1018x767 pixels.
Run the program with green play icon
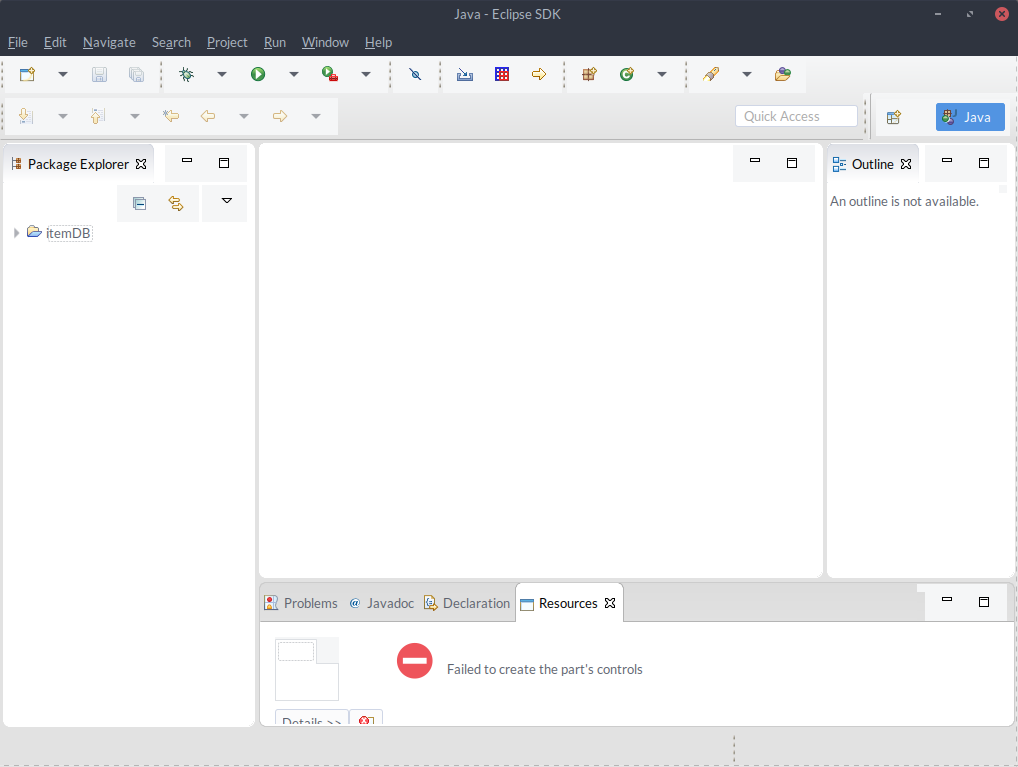tap(258, 75)
